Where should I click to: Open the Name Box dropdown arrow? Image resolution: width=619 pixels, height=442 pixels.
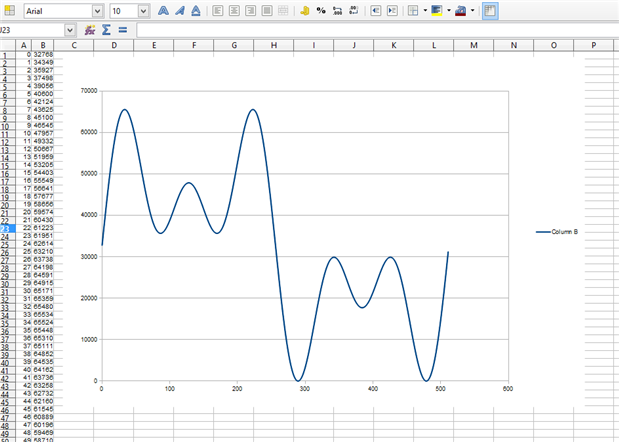(70, 30)
